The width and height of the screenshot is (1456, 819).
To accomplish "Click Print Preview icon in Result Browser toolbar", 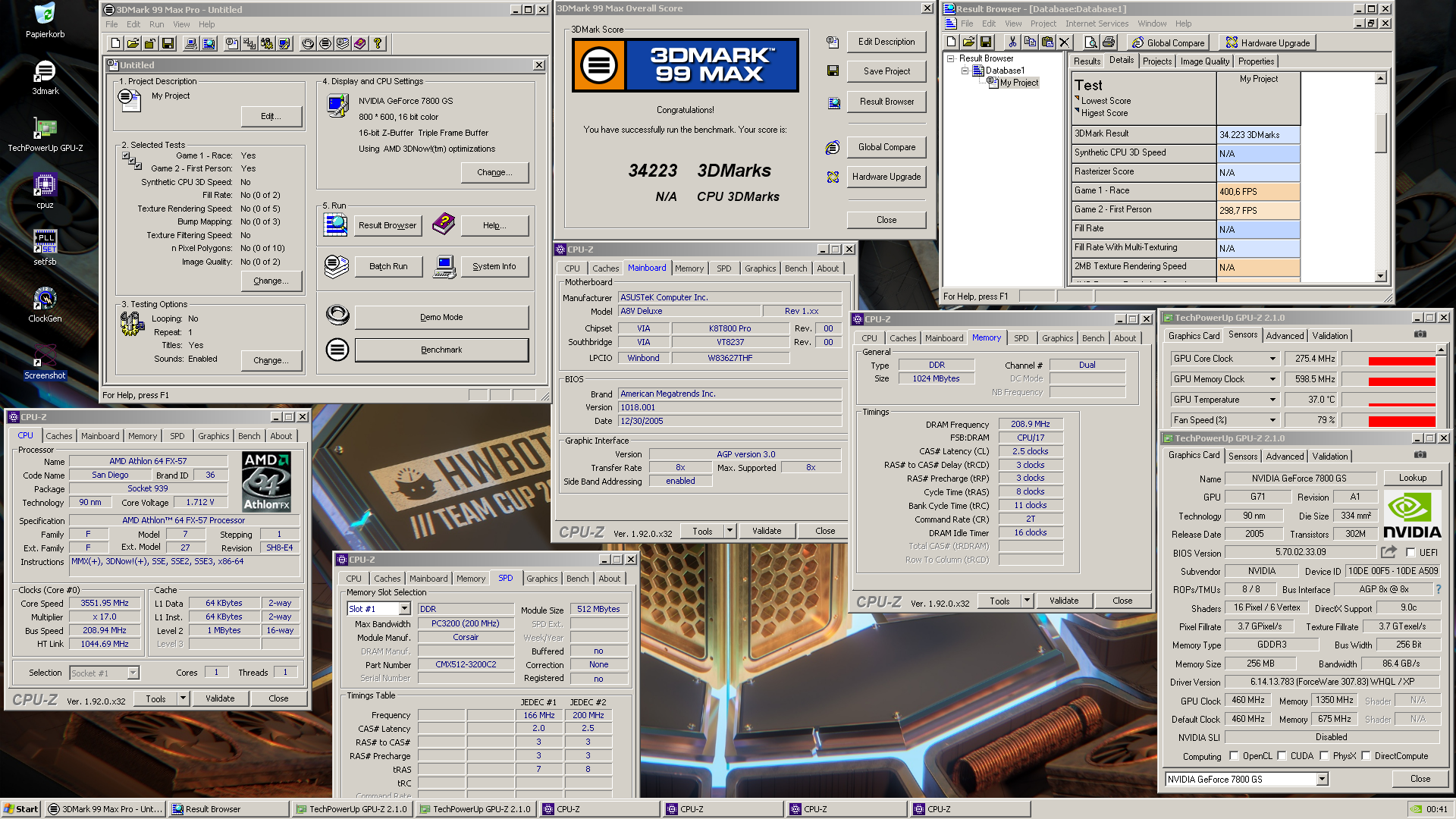I will coord(1090,42).
